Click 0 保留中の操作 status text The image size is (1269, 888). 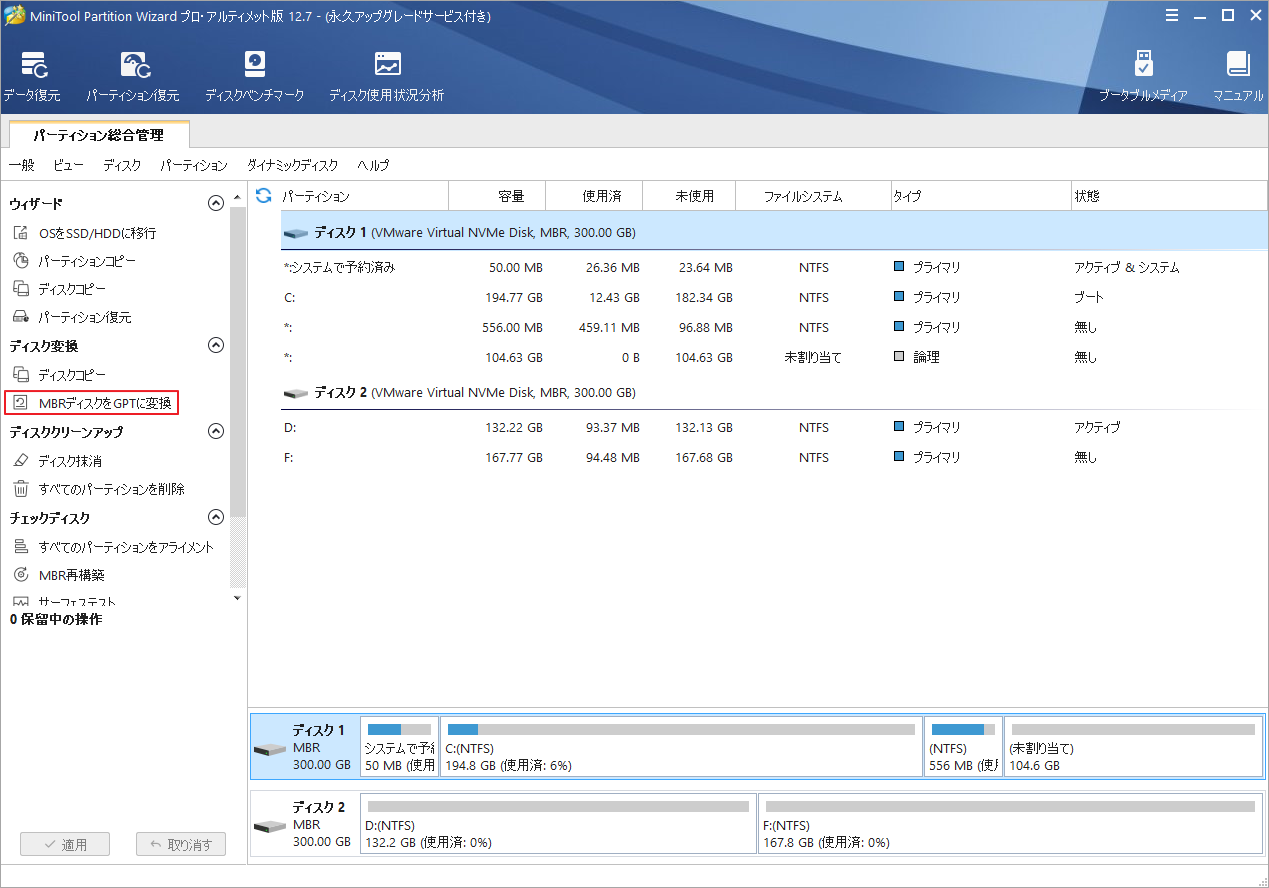[56, 619]
